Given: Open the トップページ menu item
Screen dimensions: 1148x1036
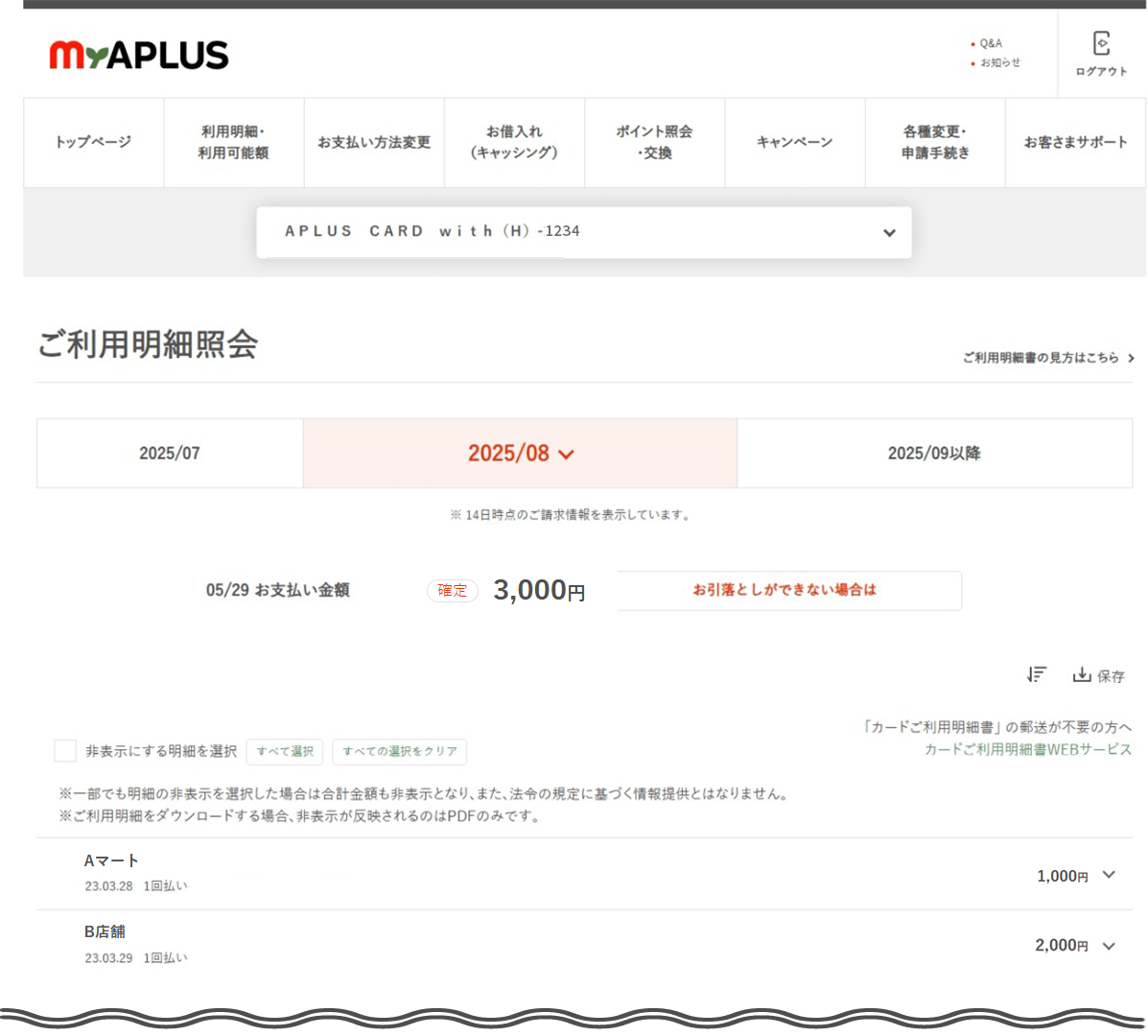Looking at the screenshot, I should pyautogui.click(x=93, y=142).
